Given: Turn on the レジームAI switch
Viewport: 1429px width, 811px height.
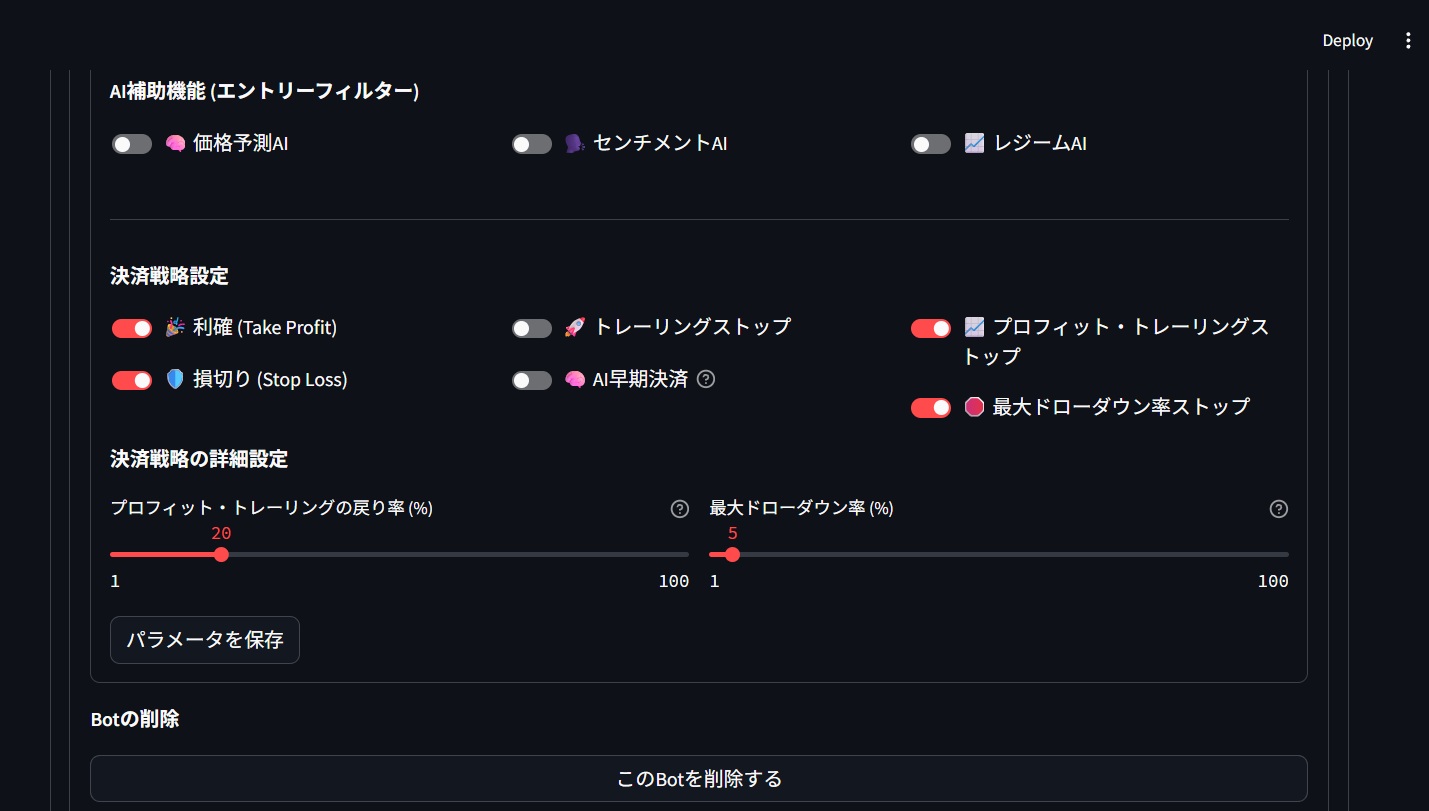Looking at the screenshot, I should 931,144.
